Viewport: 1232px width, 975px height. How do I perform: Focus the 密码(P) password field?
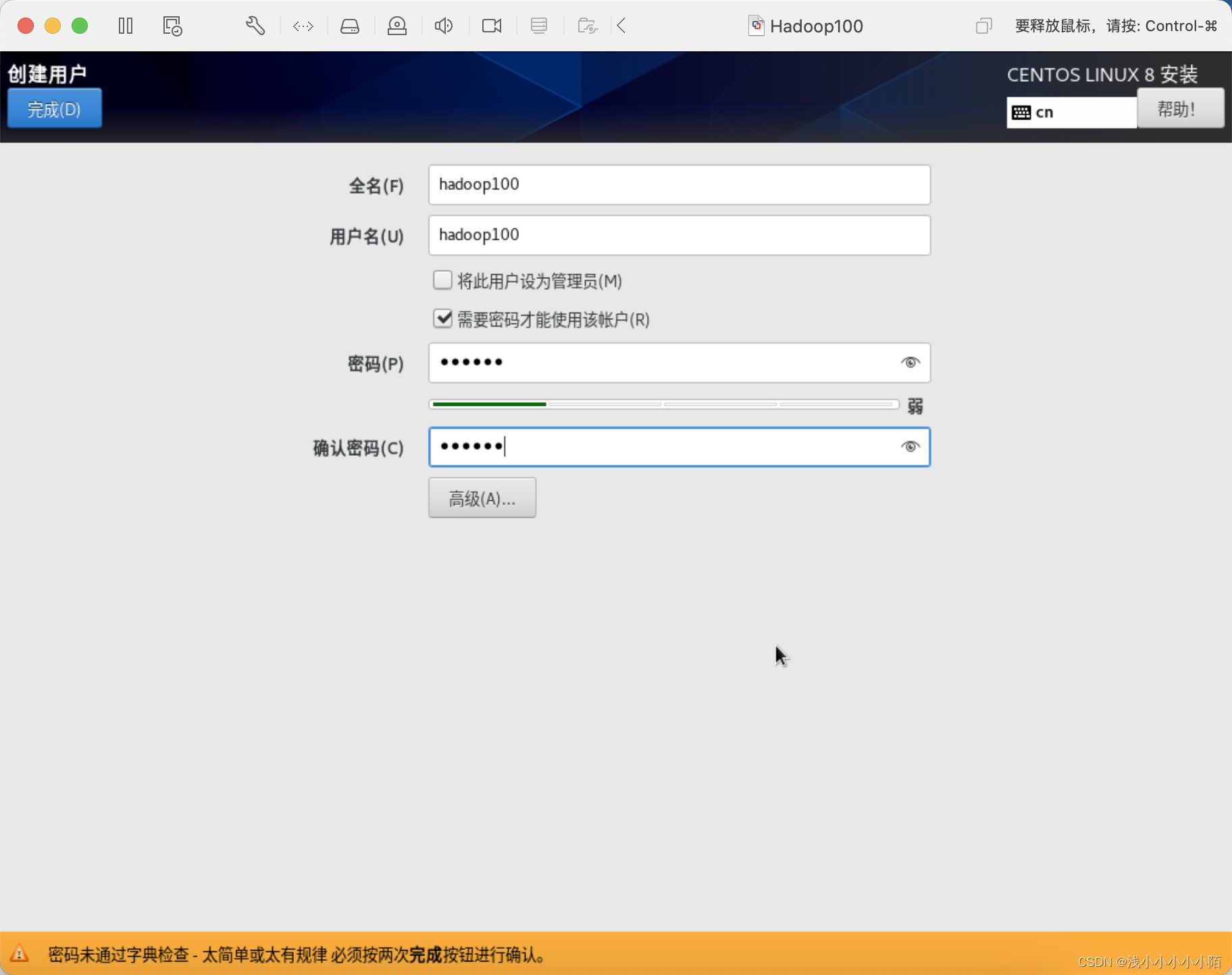tap(679, 363)
